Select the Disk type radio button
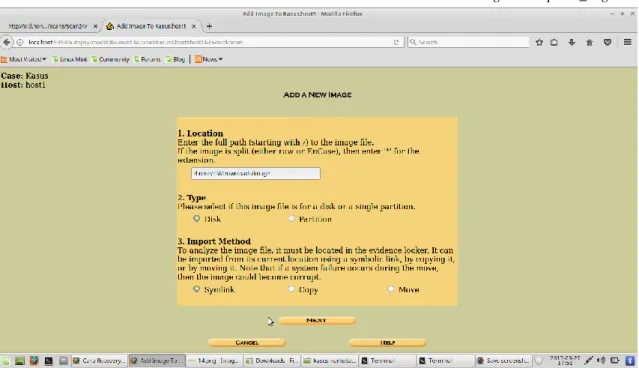 click(196, 218)
